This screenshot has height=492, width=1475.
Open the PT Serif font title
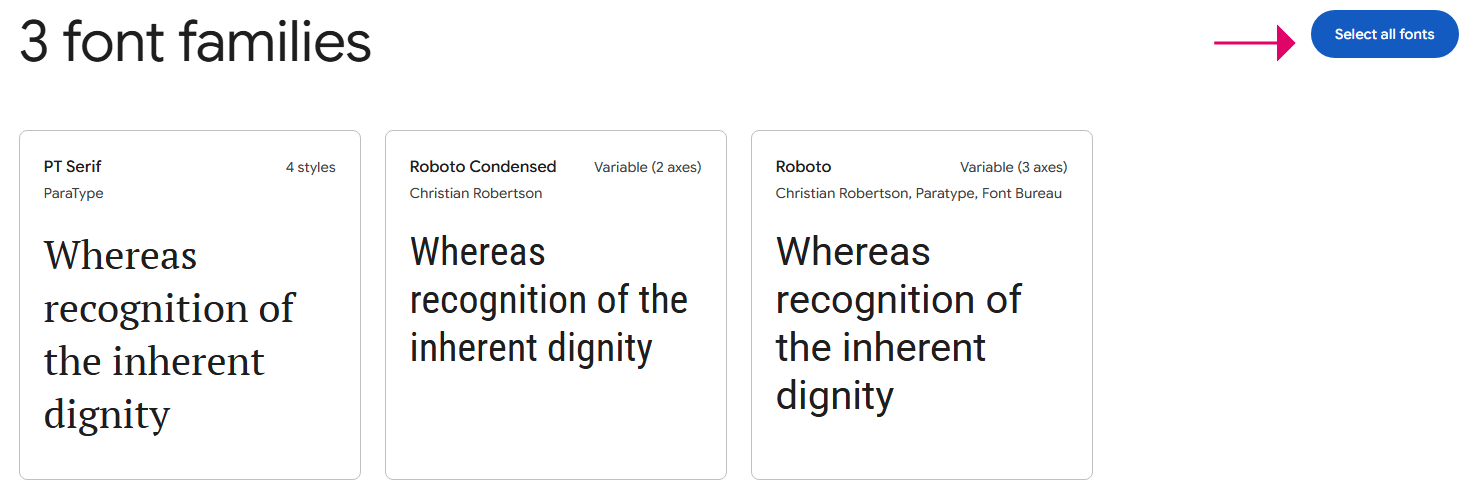(x=73, y=167)
